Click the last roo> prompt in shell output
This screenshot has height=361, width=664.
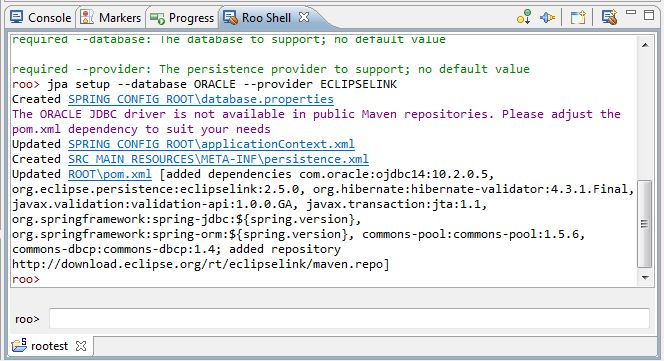[25, 279]
